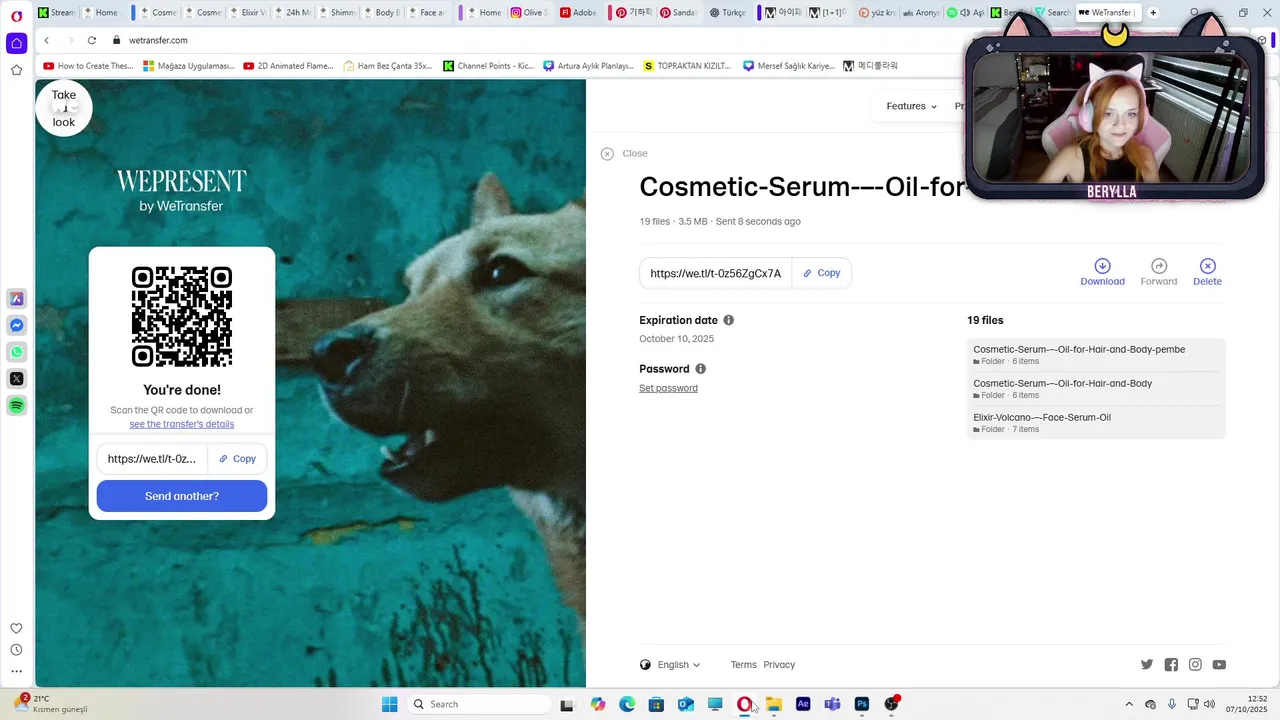Viewport: 1280px width, 720px height.
Task: Click the transfer URL field https://we.tl/t-0z56ZgCx7A
Action: coord(716,273)
